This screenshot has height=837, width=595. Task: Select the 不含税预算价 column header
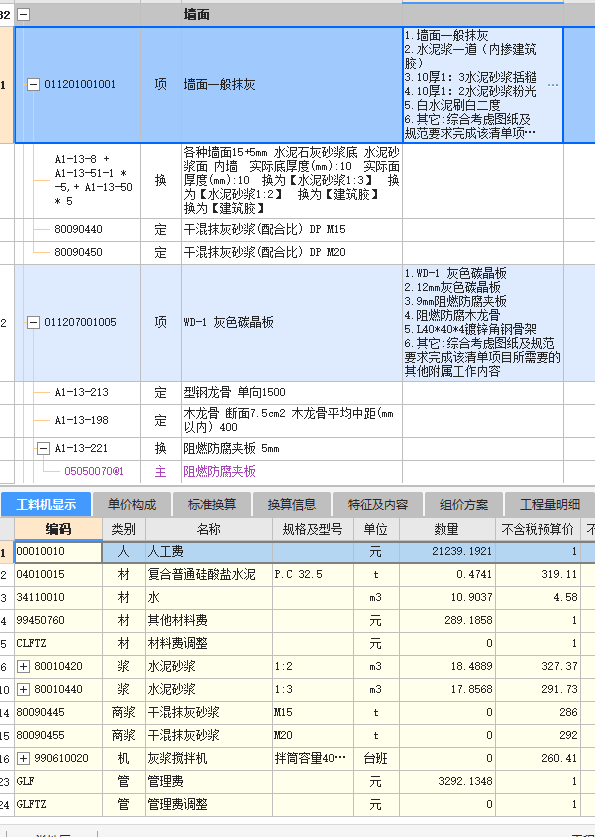tap(537, 529)
